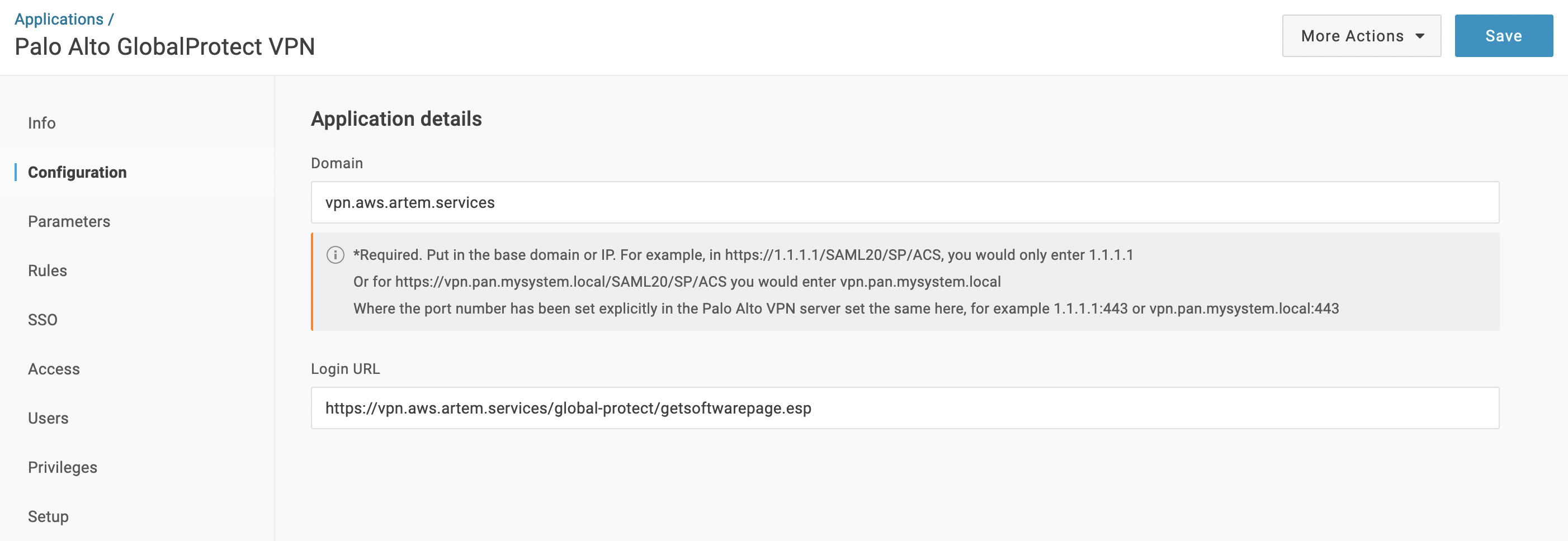Save the application configuration
The image size is (1568, 541).
click(1504, 36)
